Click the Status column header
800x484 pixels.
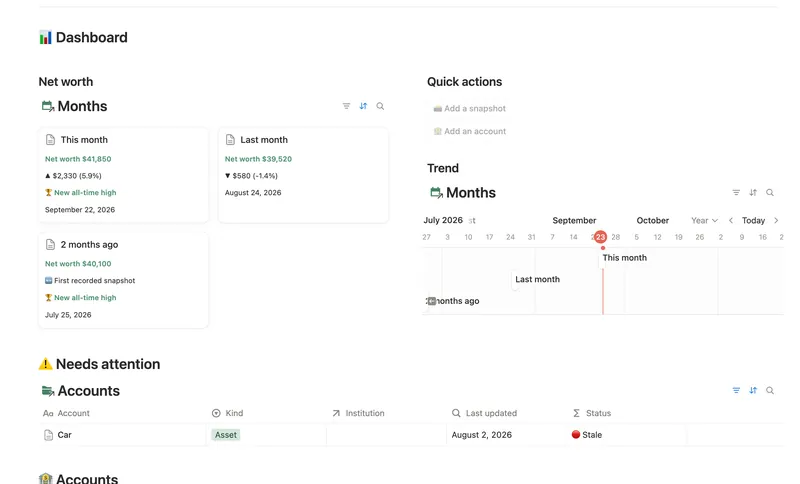(592, 413)
